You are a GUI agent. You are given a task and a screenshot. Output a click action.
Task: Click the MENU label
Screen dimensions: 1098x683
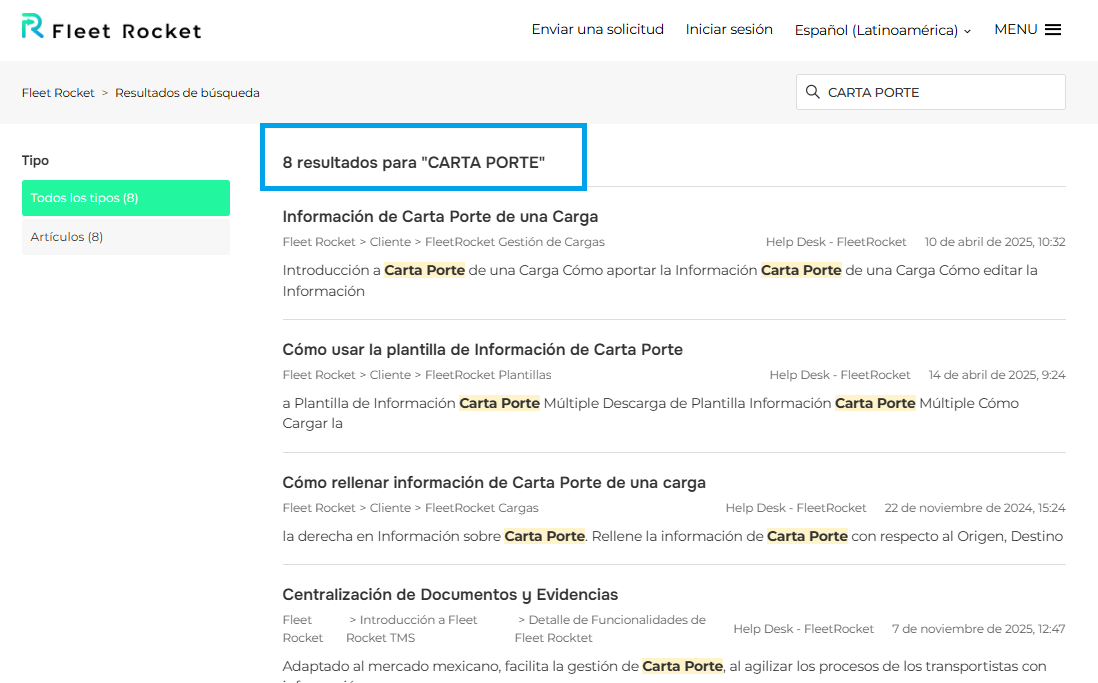click(1015, 29)
